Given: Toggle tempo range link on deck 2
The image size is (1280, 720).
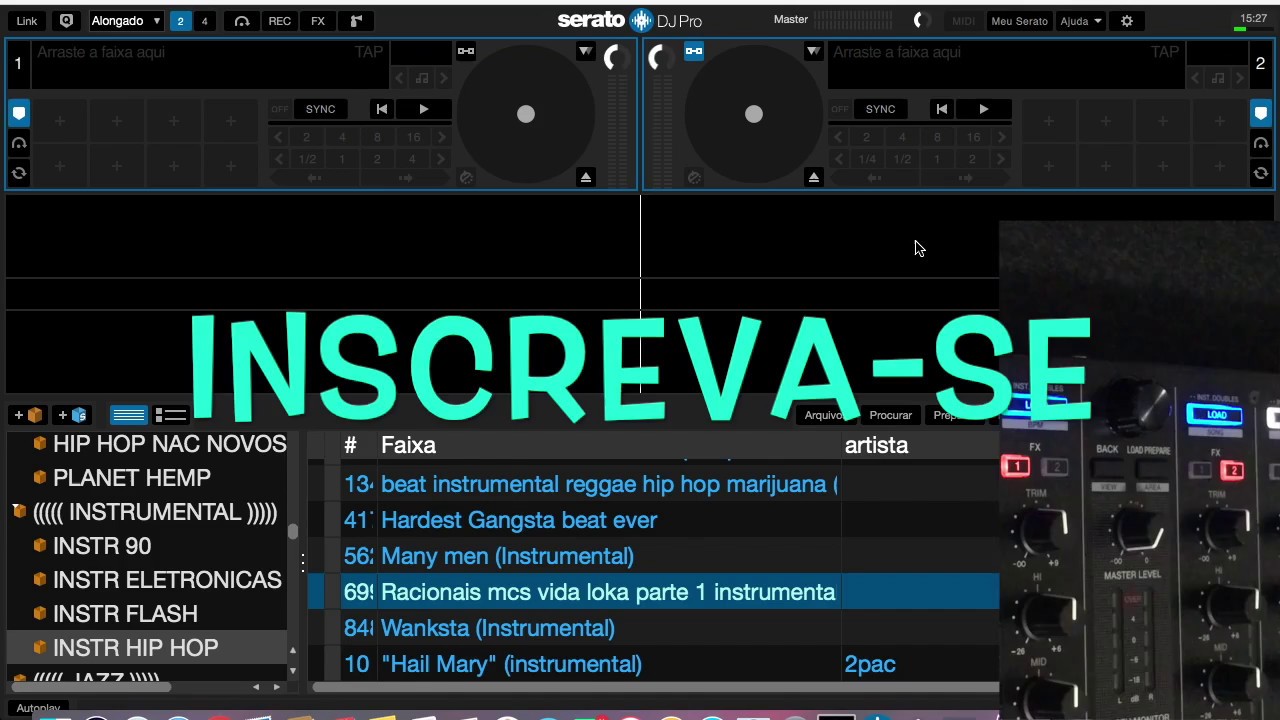Looking at the screenshot, I should pyautogui.click(x=694, y=51).
